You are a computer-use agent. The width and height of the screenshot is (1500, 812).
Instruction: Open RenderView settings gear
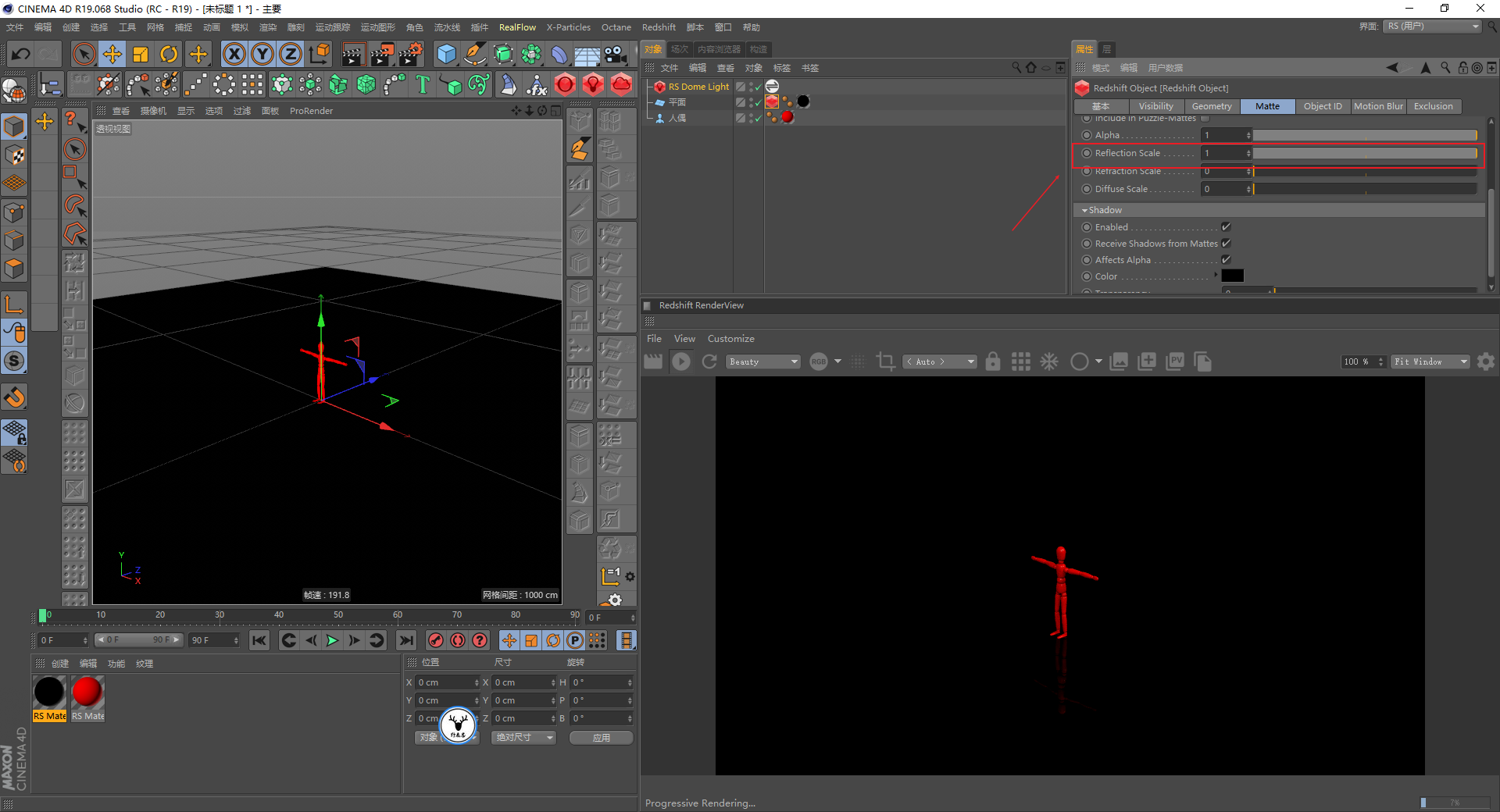(x=1486, y=361)
